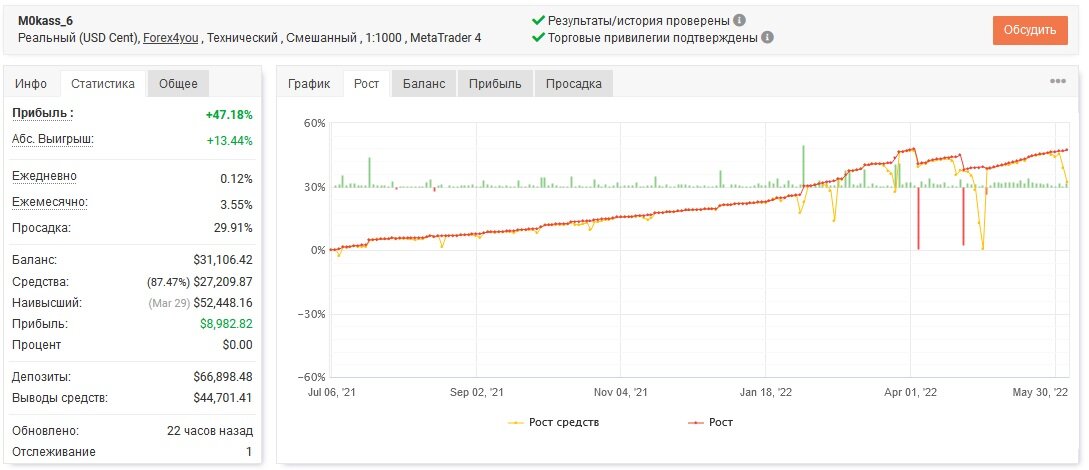1089x470 pixels.
Task: Click green checkmark next to Торговые привилегии
Action: (x=538, y=37)
